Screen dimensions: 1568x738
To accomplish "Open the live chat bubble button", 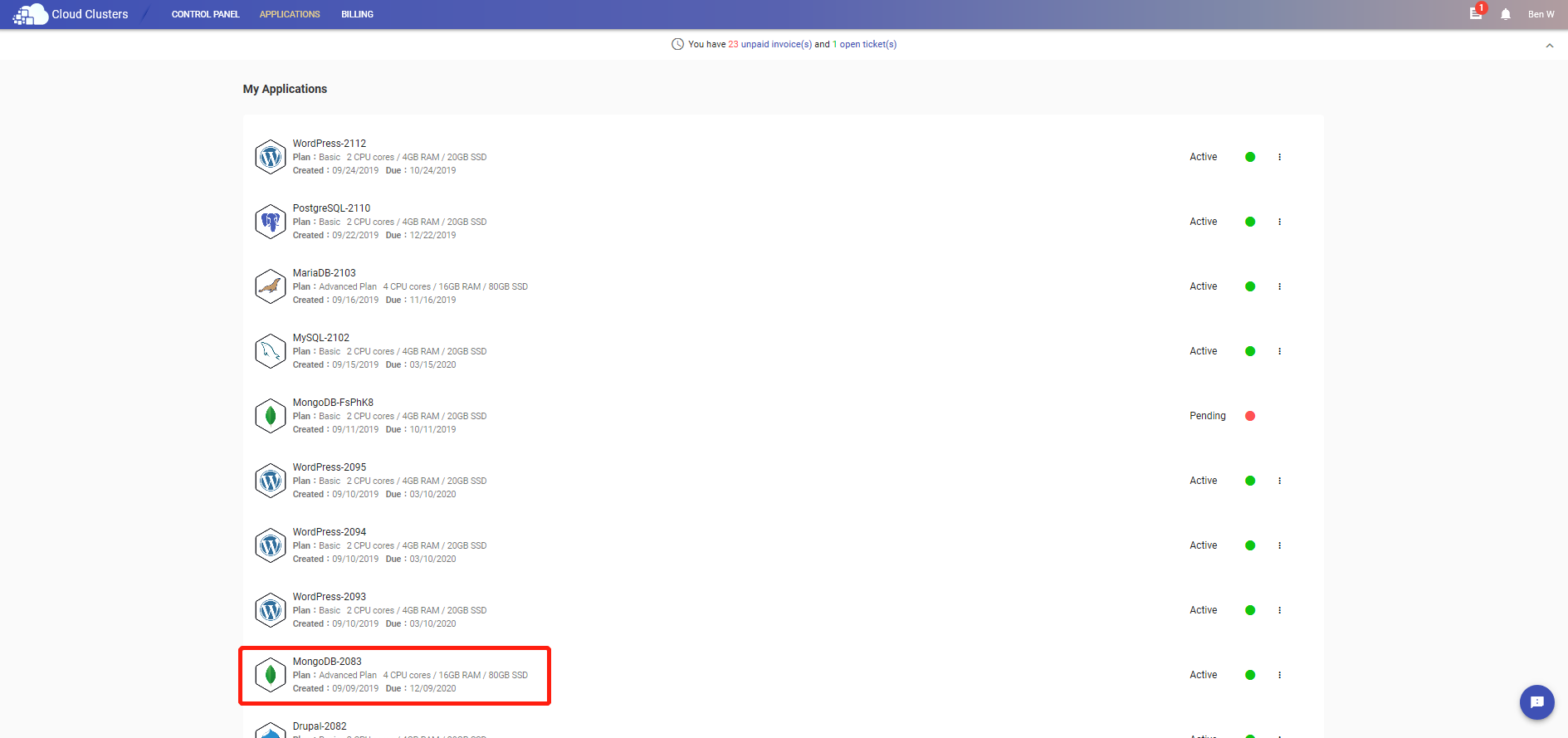I will [1536, 702].
